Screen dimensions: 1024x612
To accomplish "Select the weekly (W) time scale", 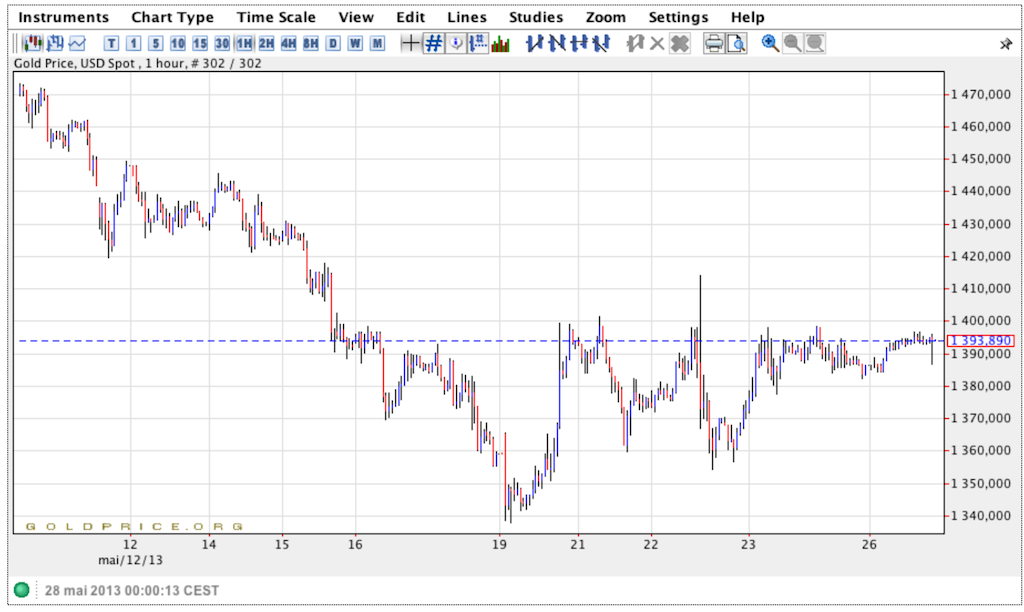I will [355, 43].
